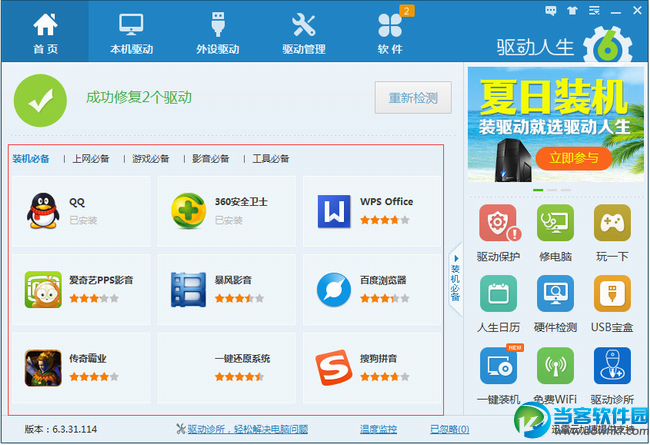This screenshot has height=445, width=650.
Task: Open the 驱动管理 tab
Action: coord(304,32)
